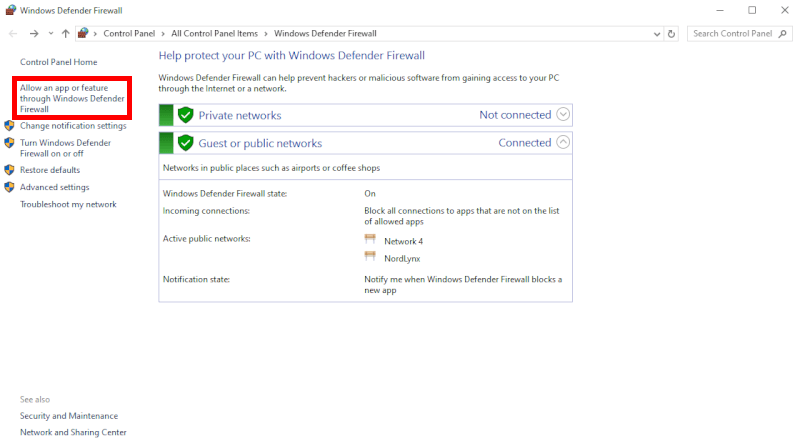
Task: Click the NordLynx network icon
Action: 370,257
